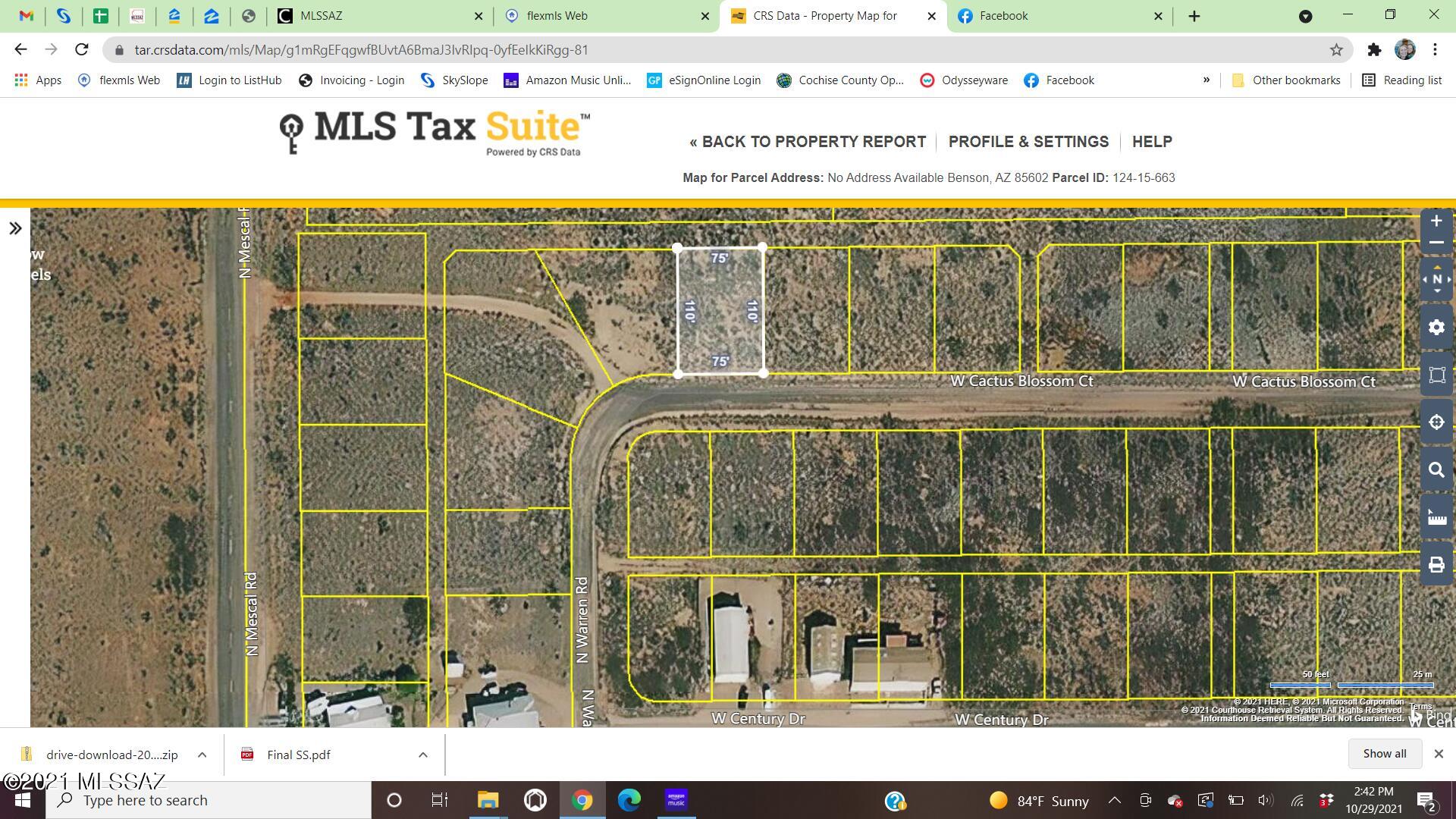Image resolution: width=1456 pixels, height=819 pixels.
Task: Open Amazon Music from taskbar
Action: 676,801
